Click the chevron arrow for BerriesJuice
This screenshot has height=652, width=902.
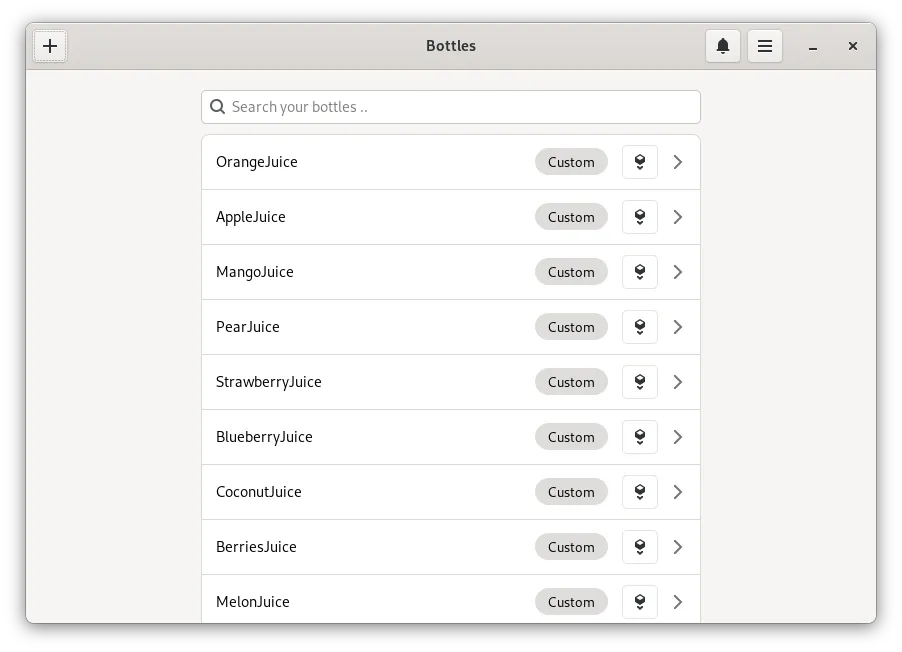pyautogui.click(x=678, y=547)
